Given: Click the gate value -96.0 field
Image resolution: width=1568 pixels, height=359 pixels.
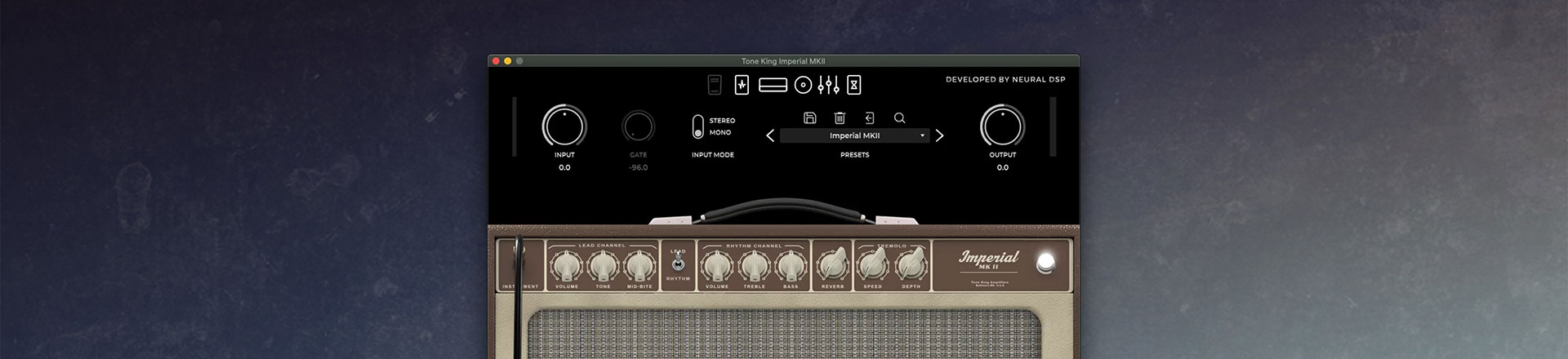Looking at the screenshot, I should click(x=639, y=167).
